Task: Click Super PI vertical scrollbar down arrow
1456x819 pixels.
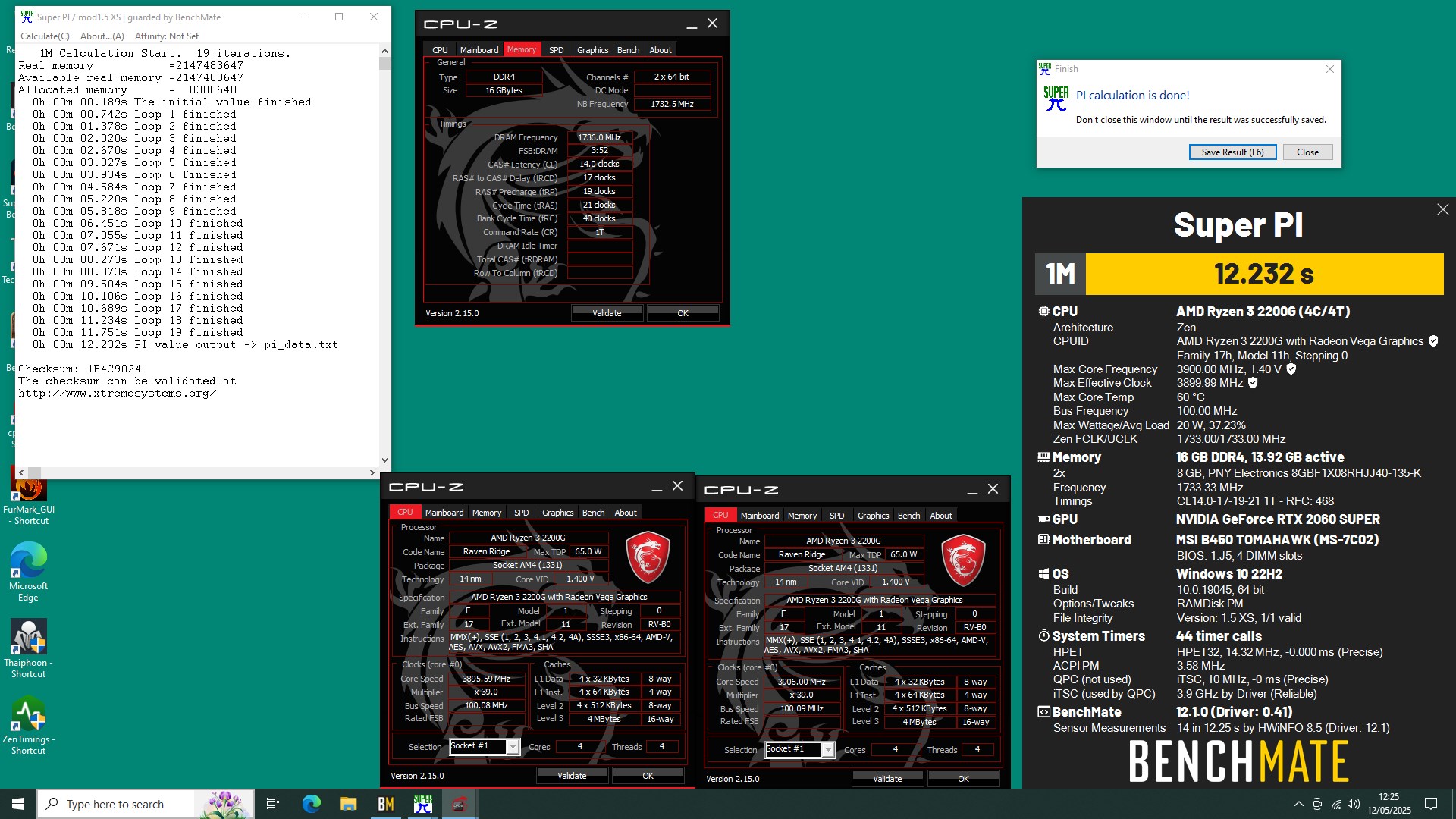Action: (384, 460)
